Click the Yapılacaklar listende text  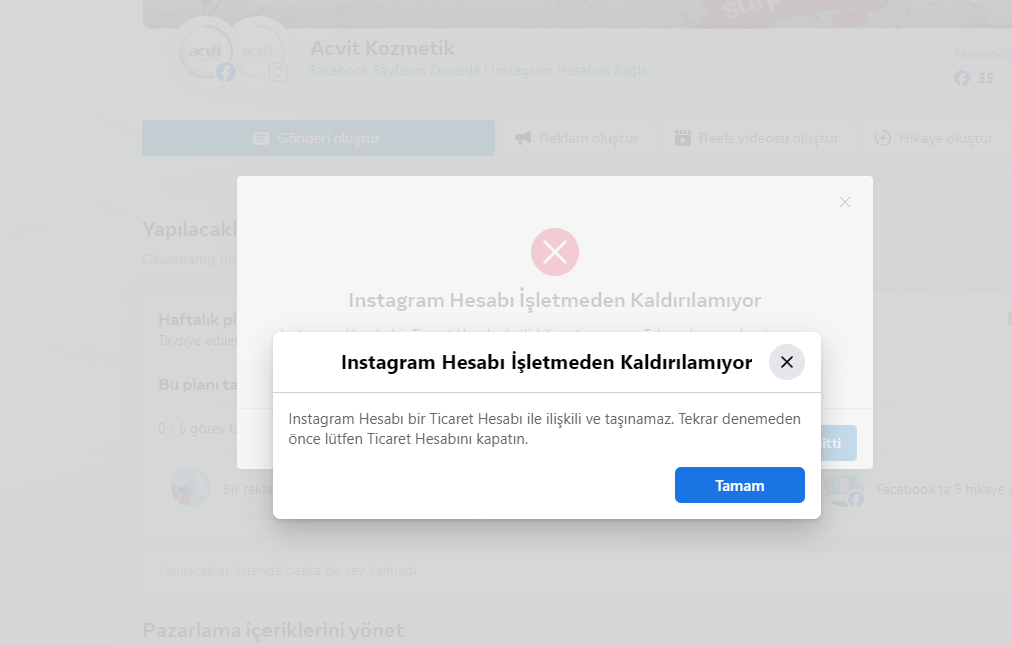tap(289, 571)
